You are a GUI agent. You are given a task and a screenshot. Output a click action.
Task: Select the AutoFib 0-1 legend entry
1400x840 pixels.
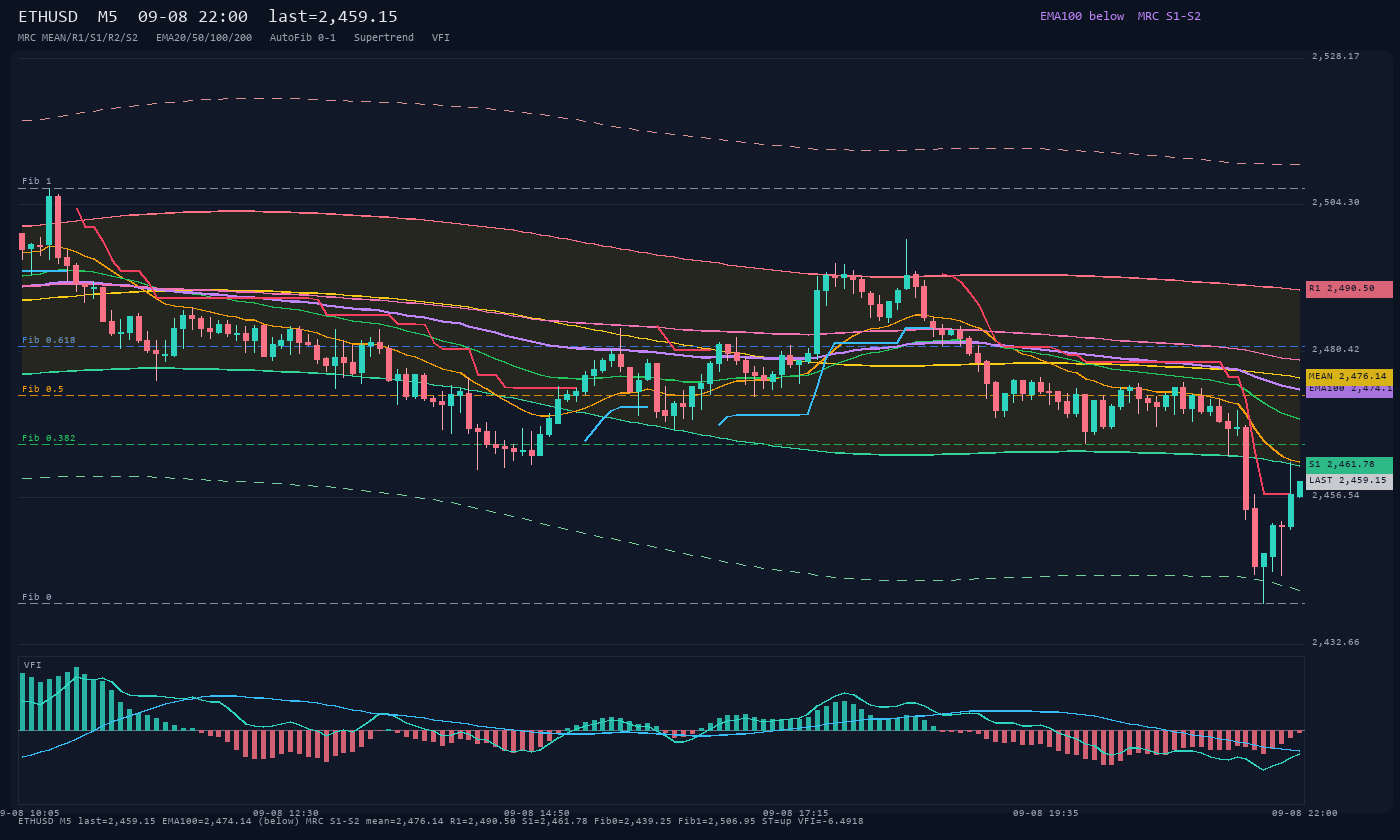coord(303,37)
